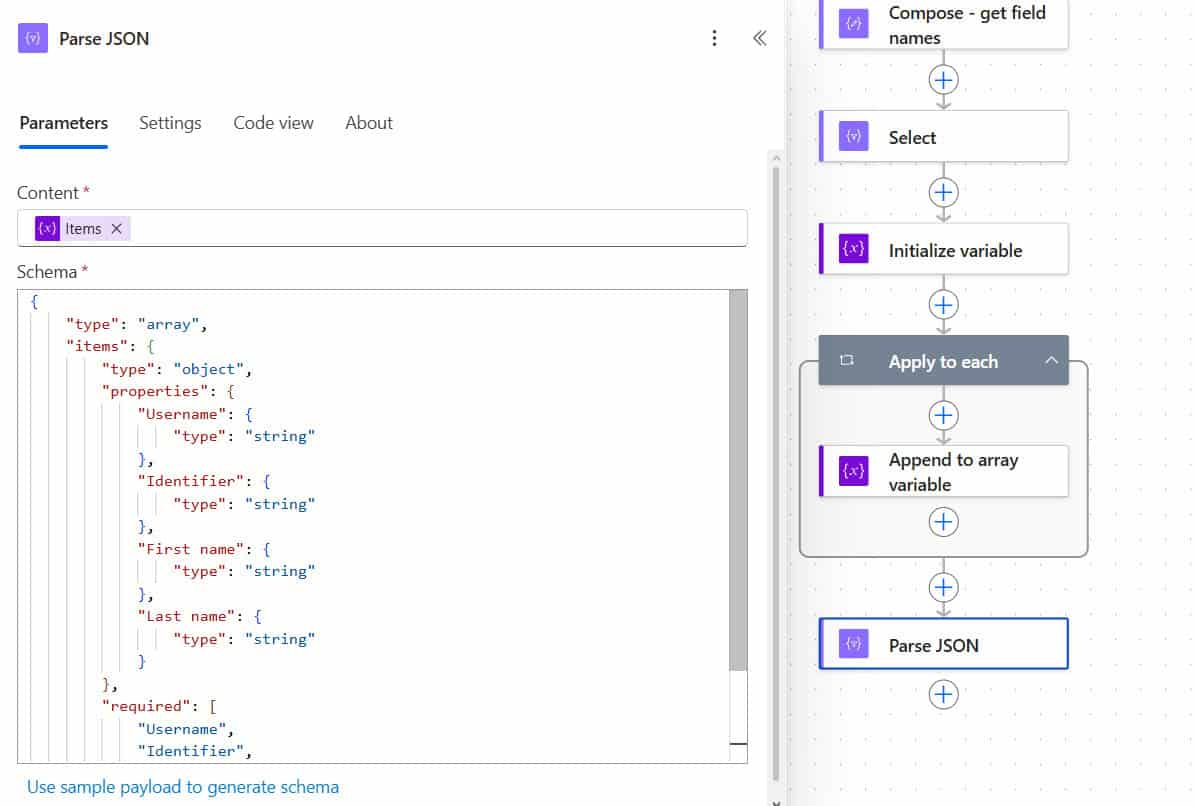Click the parameters panel vertical scrollbar
This screenshot has height=806, width=1197.
(776, 473)
